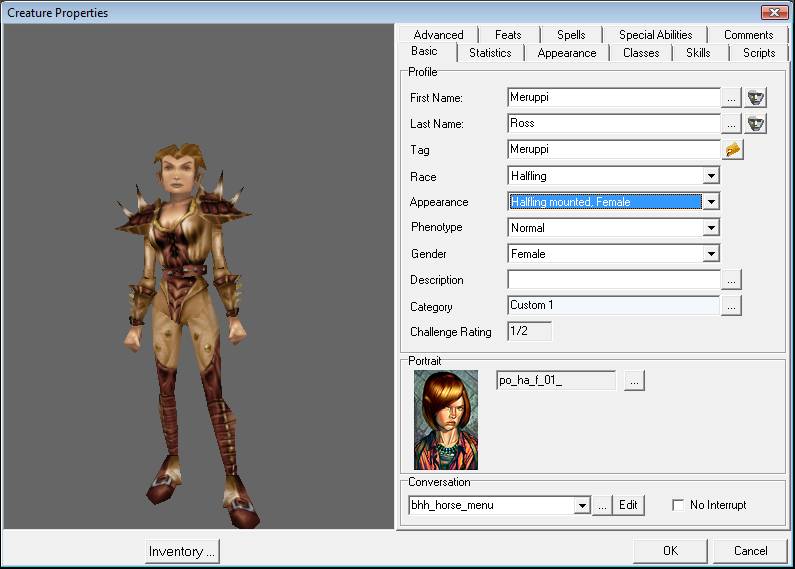This screenshot has width=795, height=569.
Task: Switch to the Feats tab
Action: (x=508, y=34)
